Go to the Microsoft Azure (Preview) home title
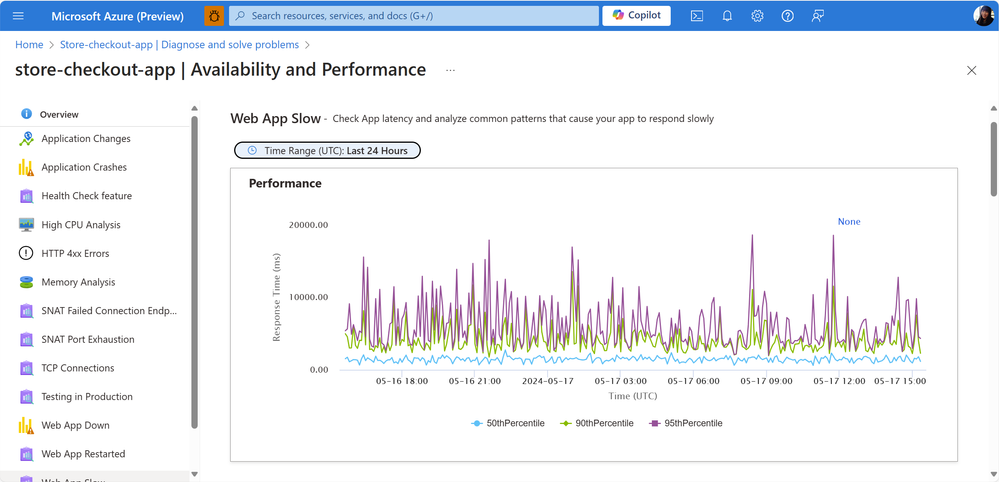Screen dimensions: 999x482 [x=117, y=16]
